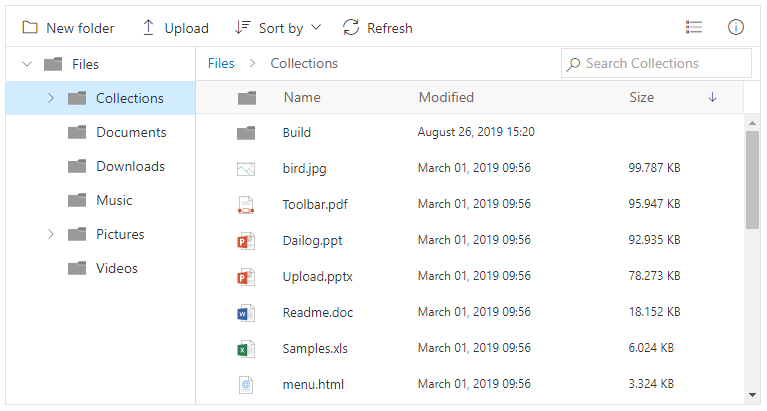Click the Search Collections input field

664,64
